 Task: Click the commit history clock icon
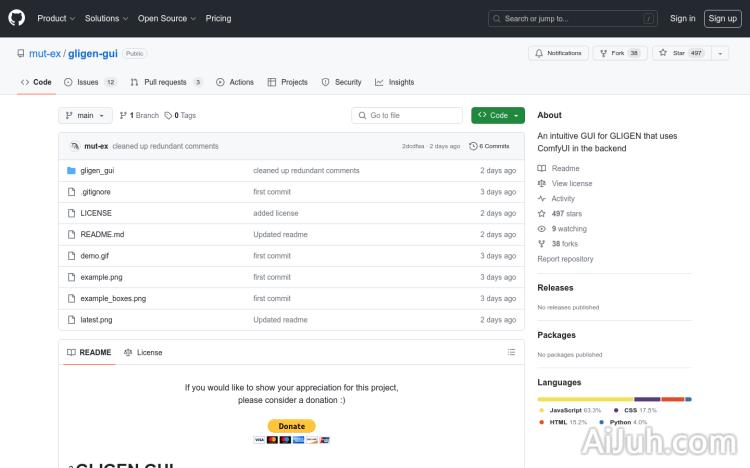[x=474, y=146]
